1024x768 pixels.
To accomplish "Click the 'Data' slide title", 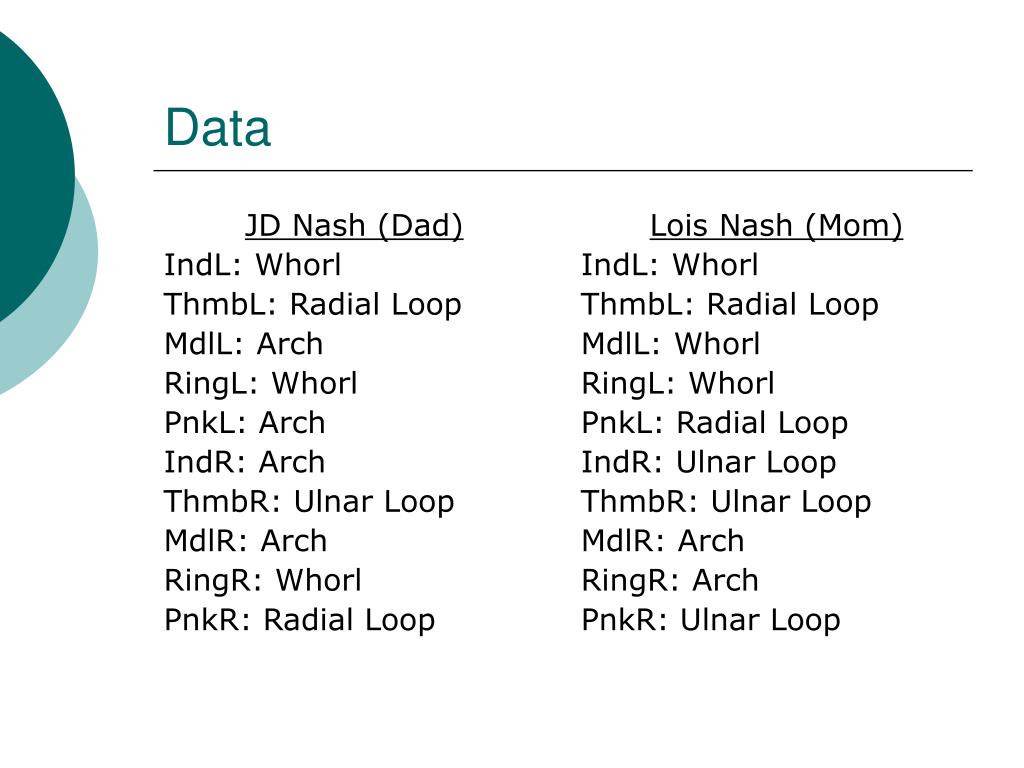I will tap(217, 127).
